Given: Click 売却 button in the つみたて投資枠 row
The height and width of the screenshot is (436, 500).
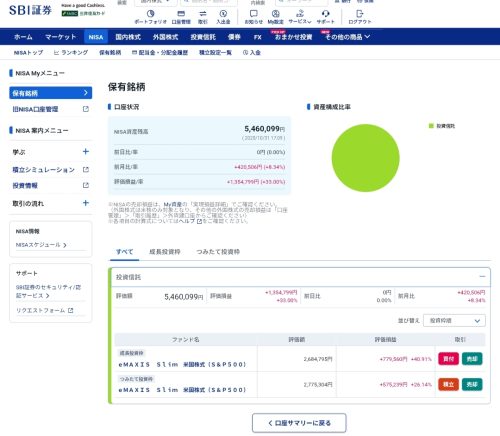Looking at the screenshot, I should 472,384.
